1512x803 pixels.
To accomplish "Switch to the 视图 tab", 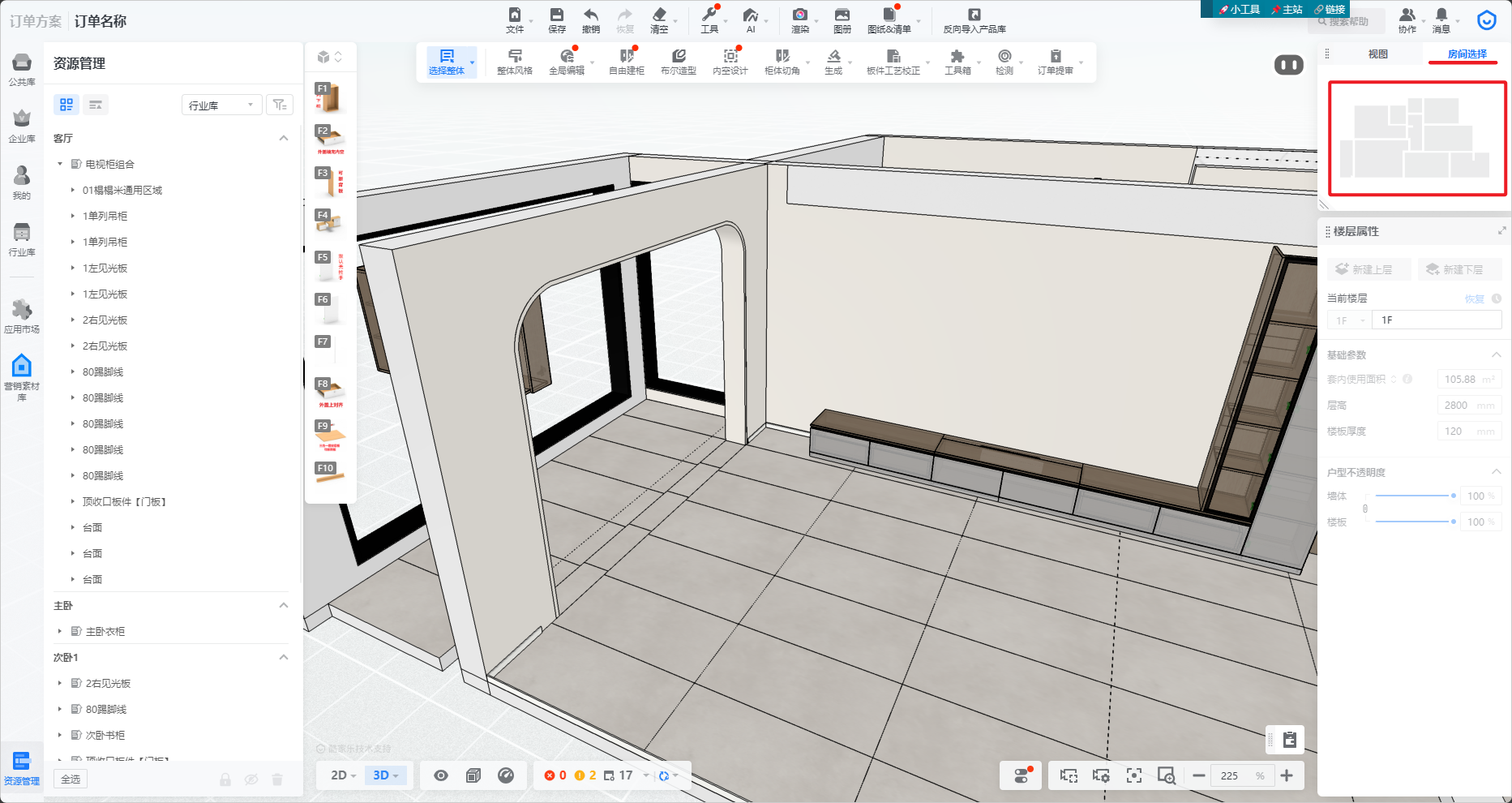I will [1377, 54].
